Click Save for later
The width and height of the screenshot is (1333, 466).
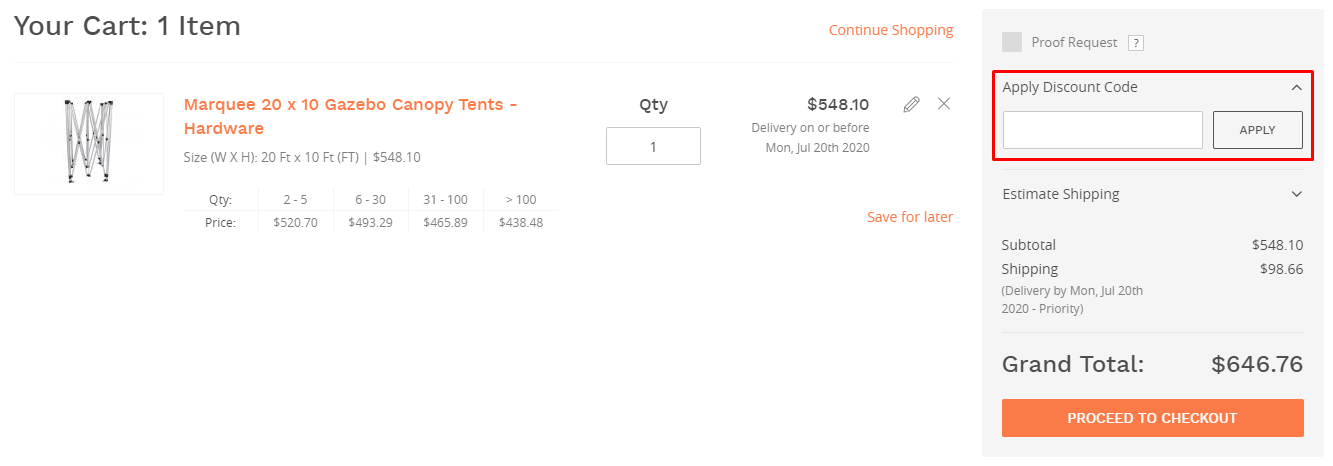click(909, 217)
